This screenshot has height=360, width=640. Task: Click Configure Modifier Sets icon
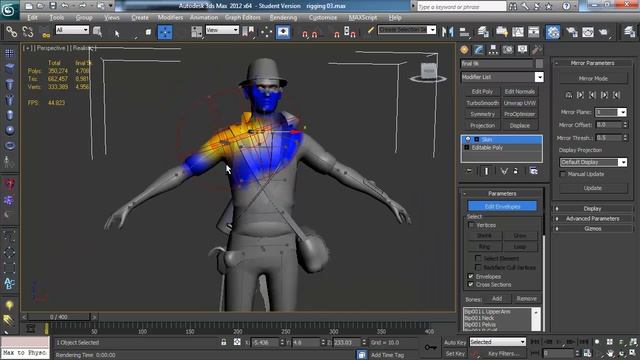click(533, 171)
